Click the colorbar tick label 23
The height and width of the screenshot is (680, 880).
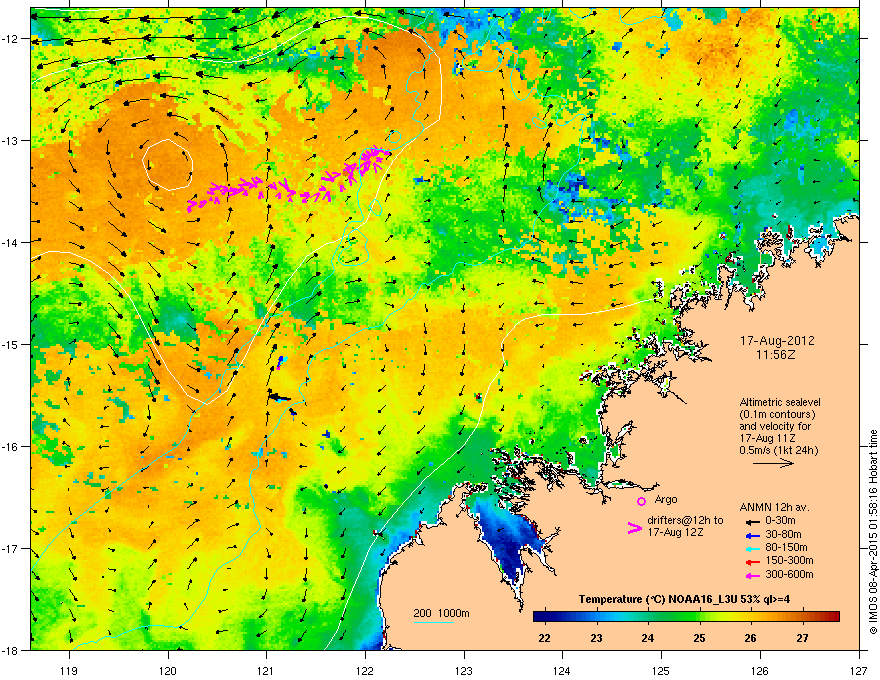tap(596, 638)
